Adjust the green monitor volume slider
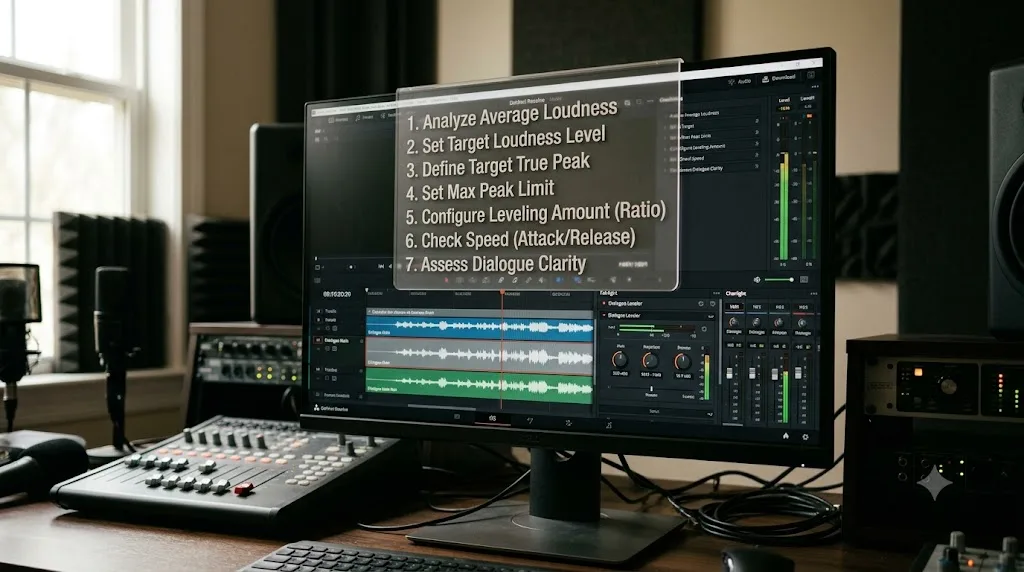 tap(780, 280)
